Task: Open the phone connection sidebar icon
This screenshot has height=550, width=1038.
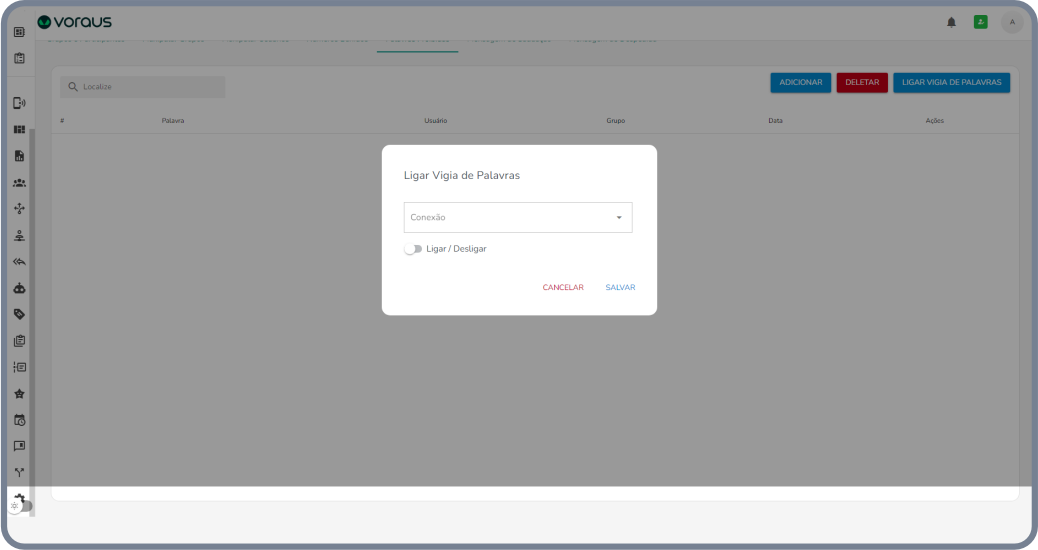Action: [19, 103]
